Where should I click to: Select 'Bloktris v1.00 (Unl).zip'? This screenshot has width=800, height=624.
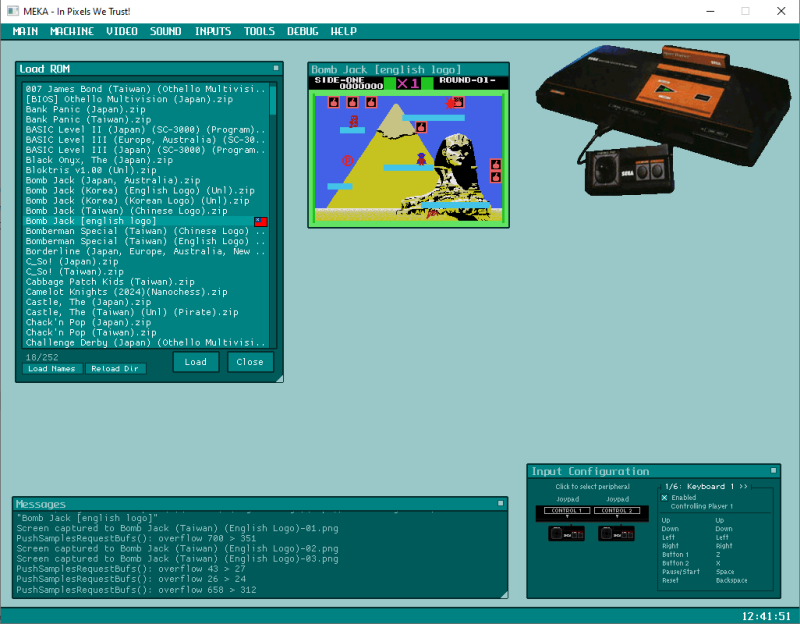pos(146,170)
